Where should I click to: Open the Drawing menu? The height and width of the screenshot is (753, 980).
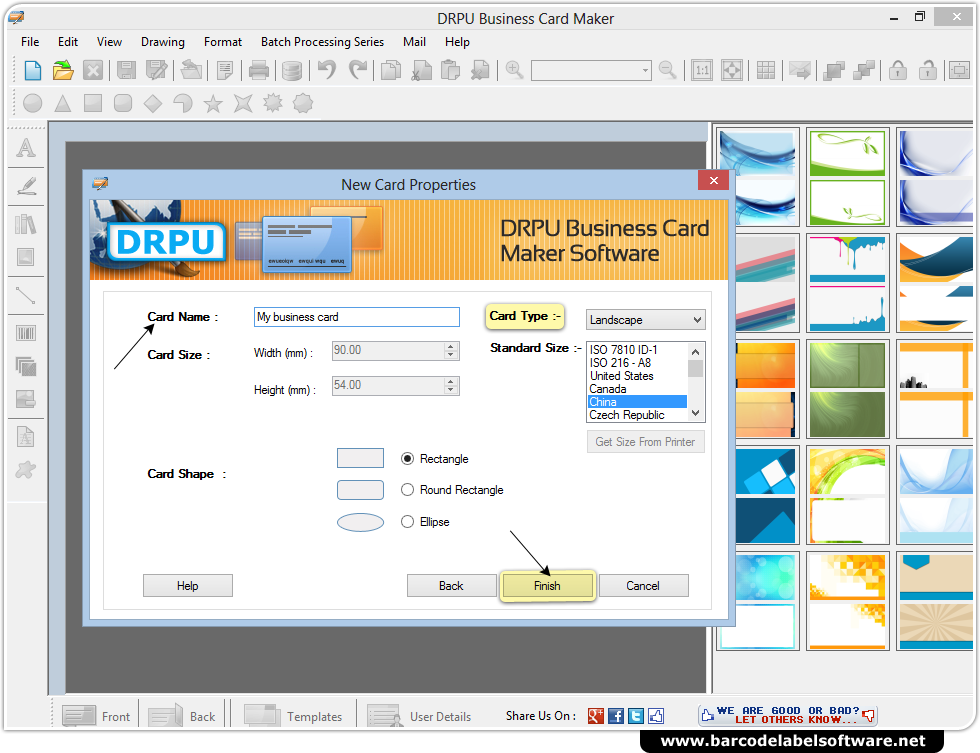[162, 42]
